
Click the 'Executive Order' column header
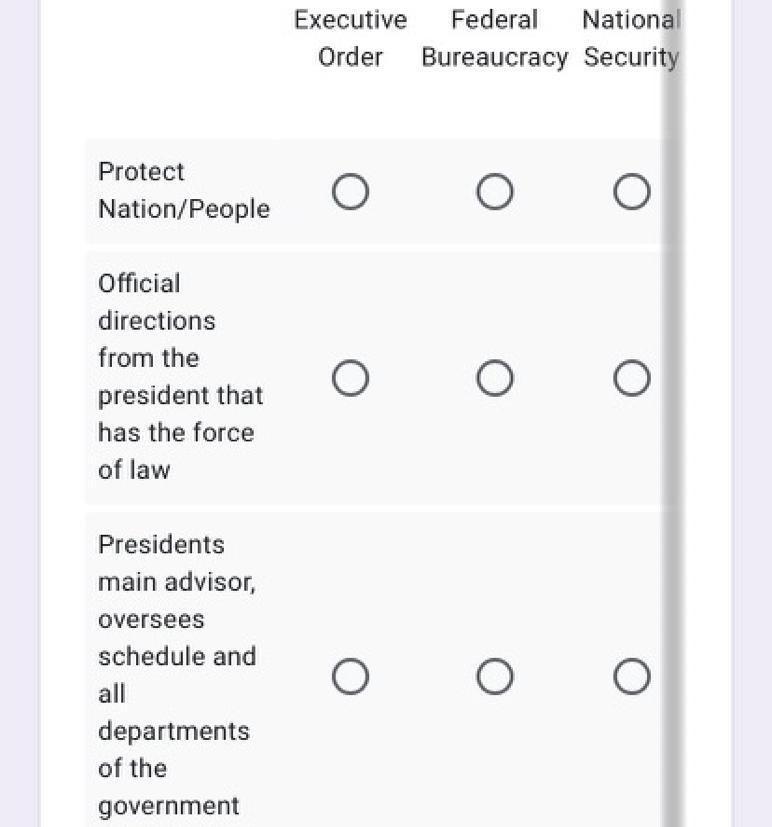pos(350,38)
